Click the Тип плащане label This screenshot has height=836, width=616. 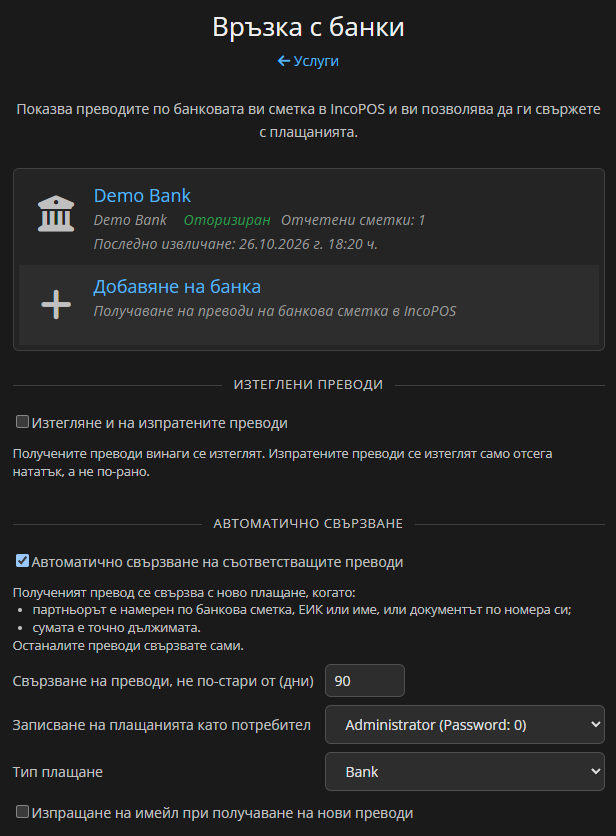click(x=58, y=772)
